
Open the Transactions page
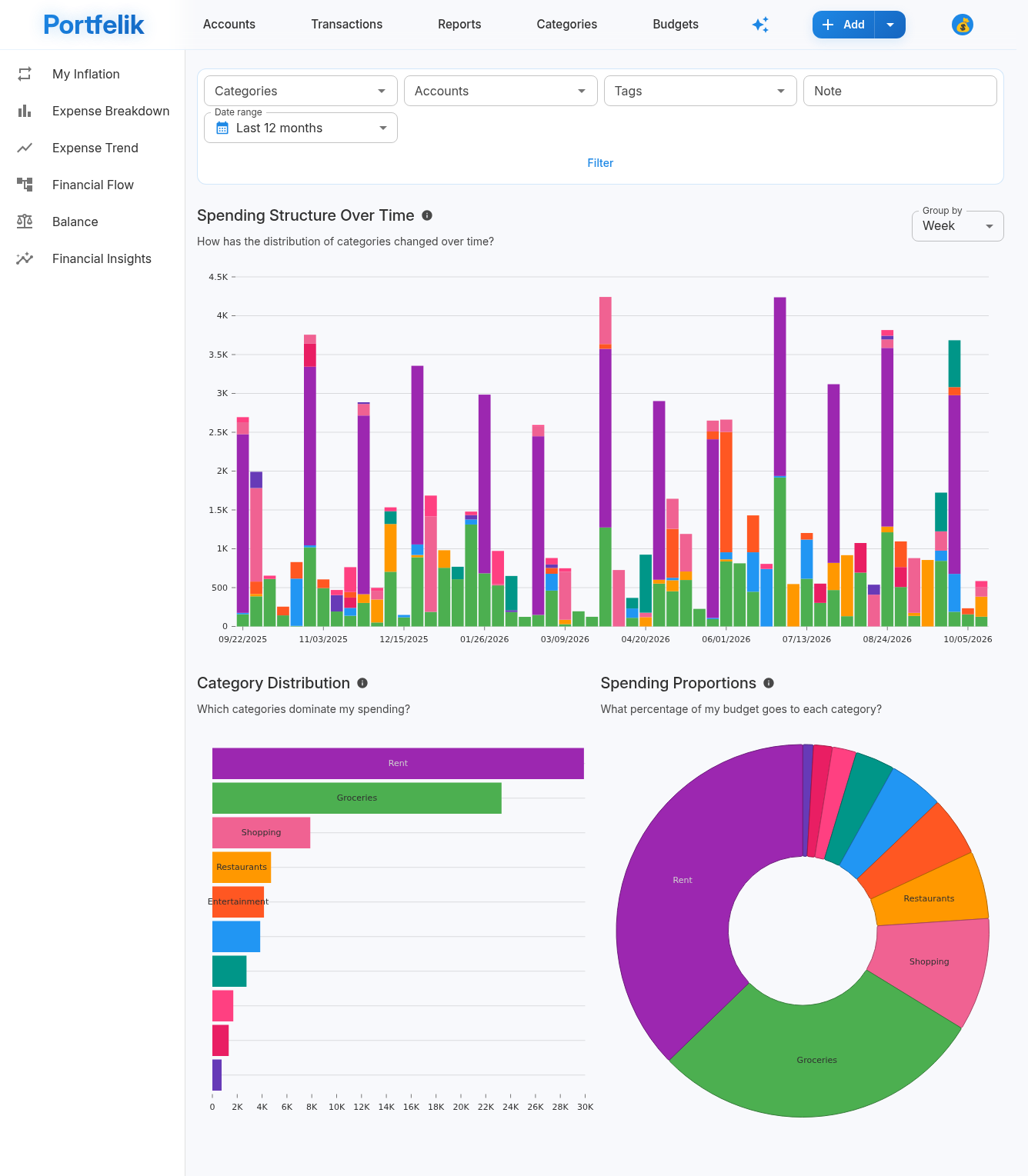tap(347, 25)
